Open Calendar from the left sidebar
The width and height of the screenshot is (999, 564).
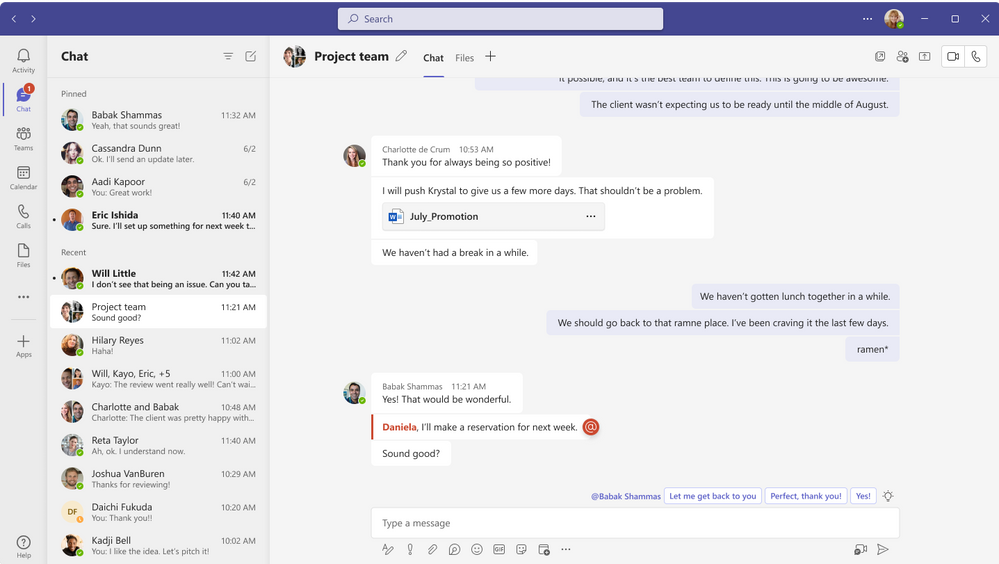[23, 178]
